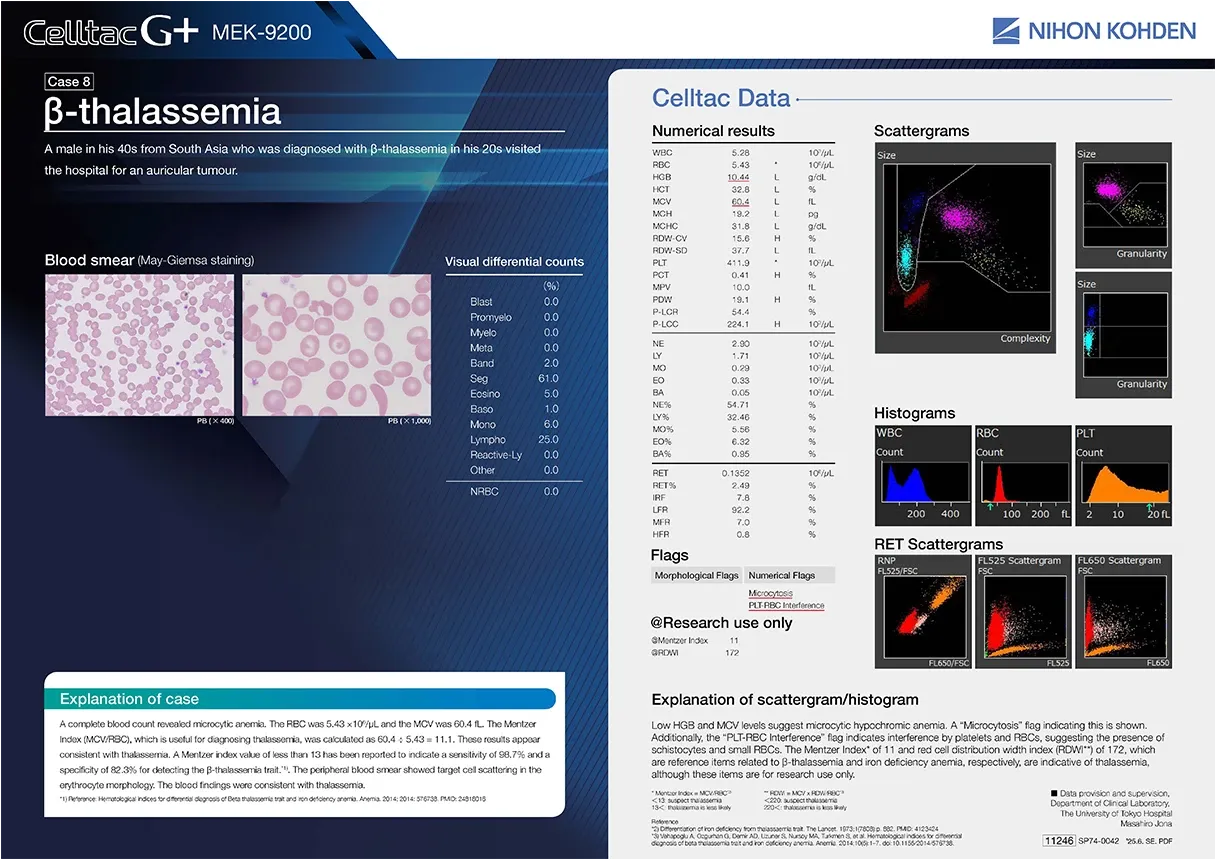Open the orange PLT histogram

(x=1123, y=476)
